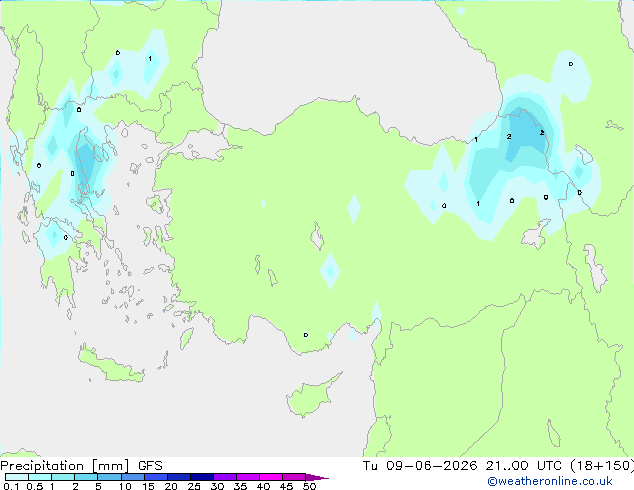Click the 20–25 mm legend color swatch
634x490 pixels.
click(x=178, y=477)
